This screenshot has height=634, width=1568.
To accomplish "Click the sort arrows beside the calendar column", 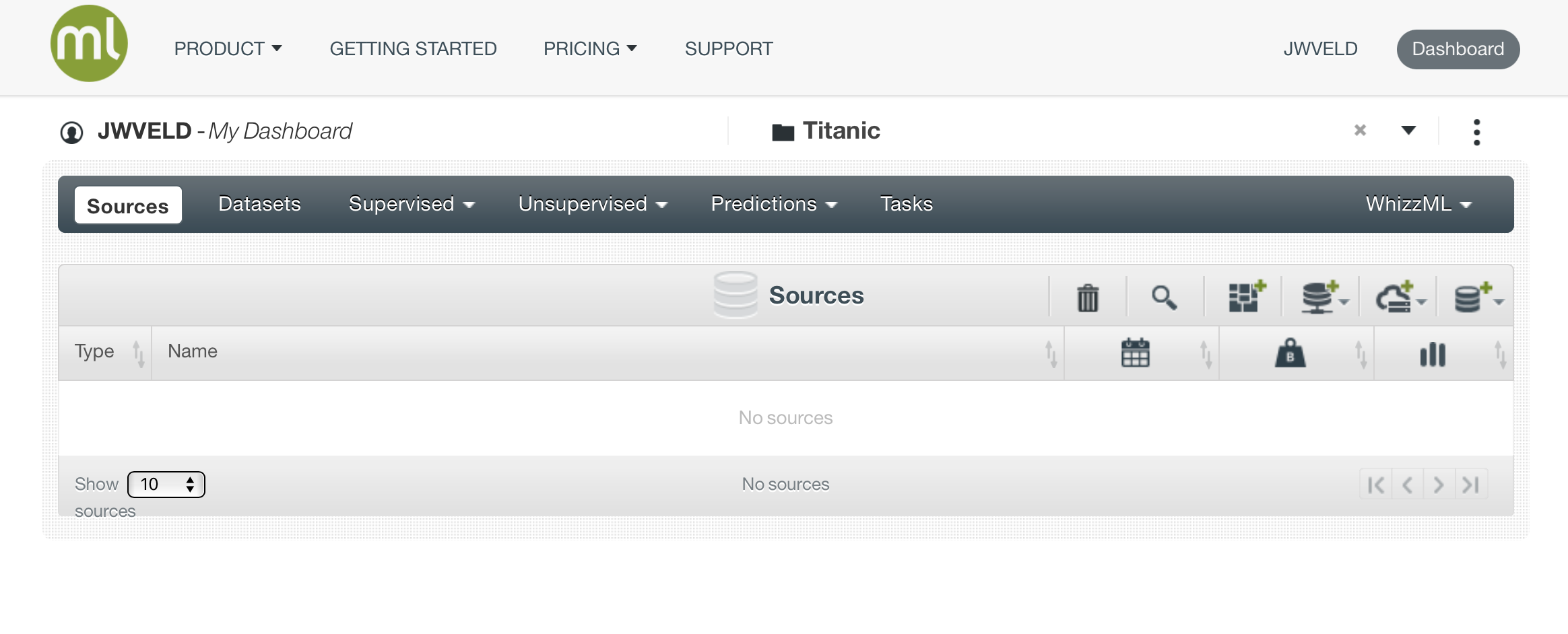I will [1206, 354].
